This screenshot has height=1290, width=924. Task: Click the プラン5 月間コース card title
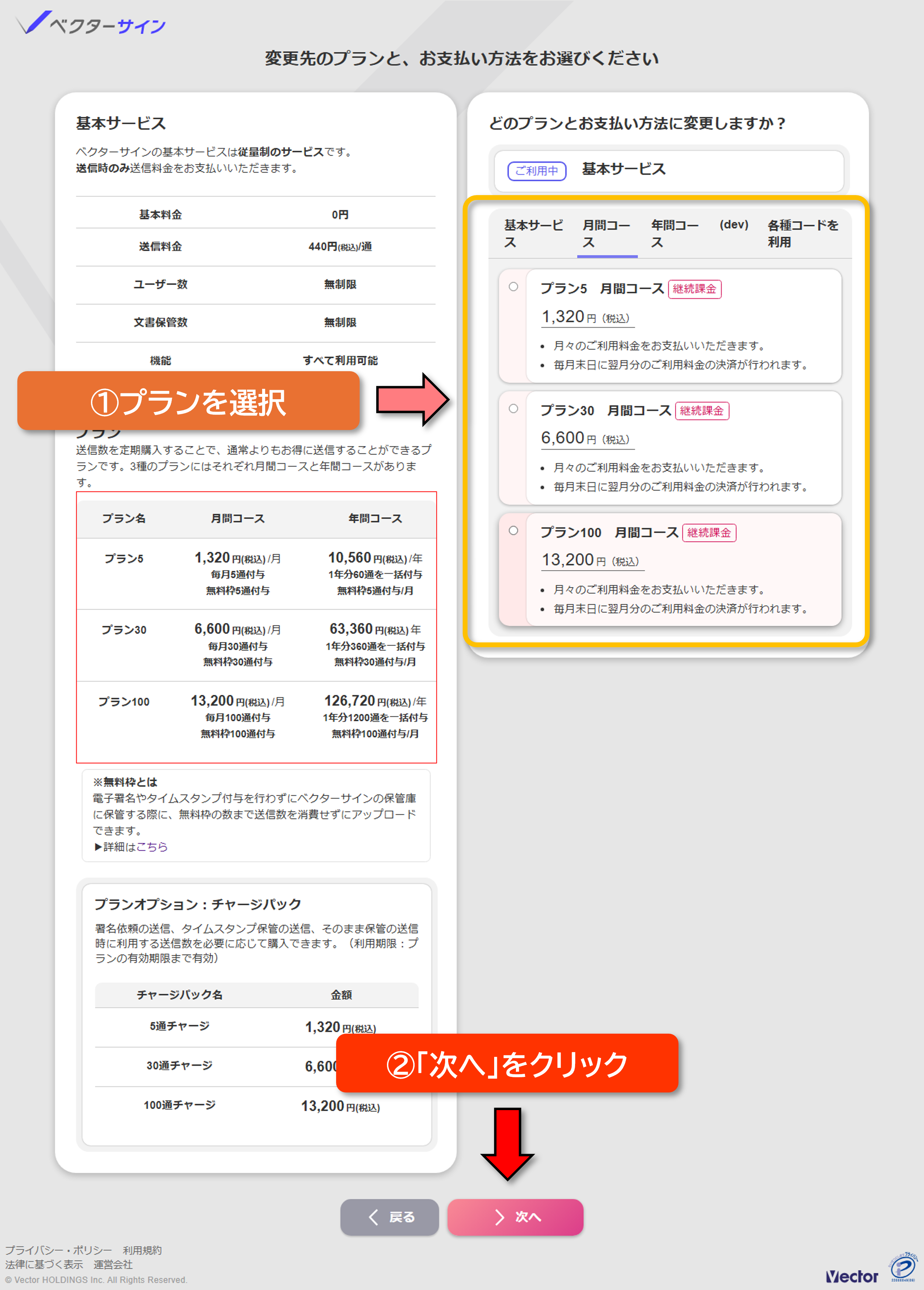pos(602,289)
